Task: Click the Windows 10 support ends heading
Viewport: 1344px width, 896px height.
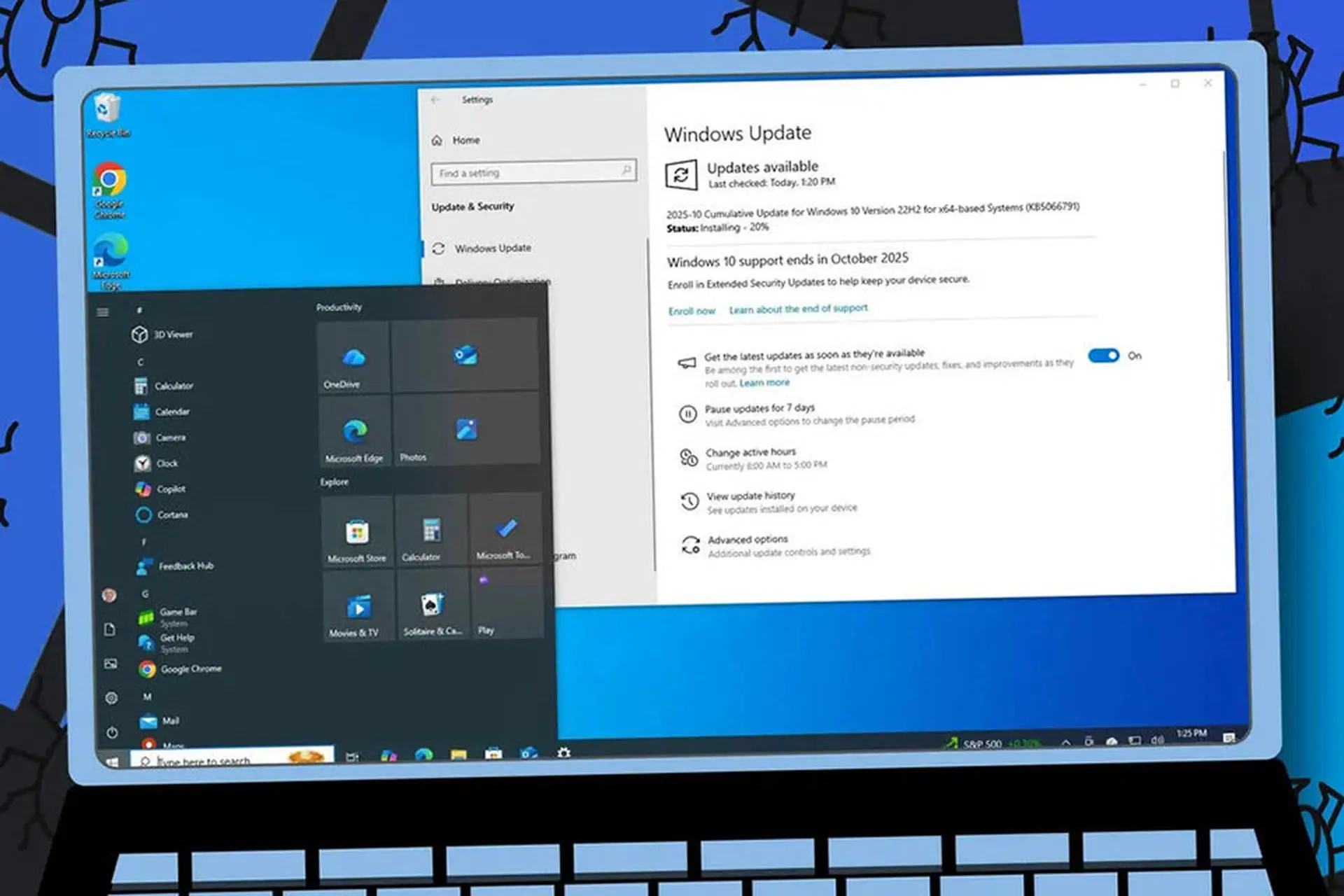Action: (787, 260)
